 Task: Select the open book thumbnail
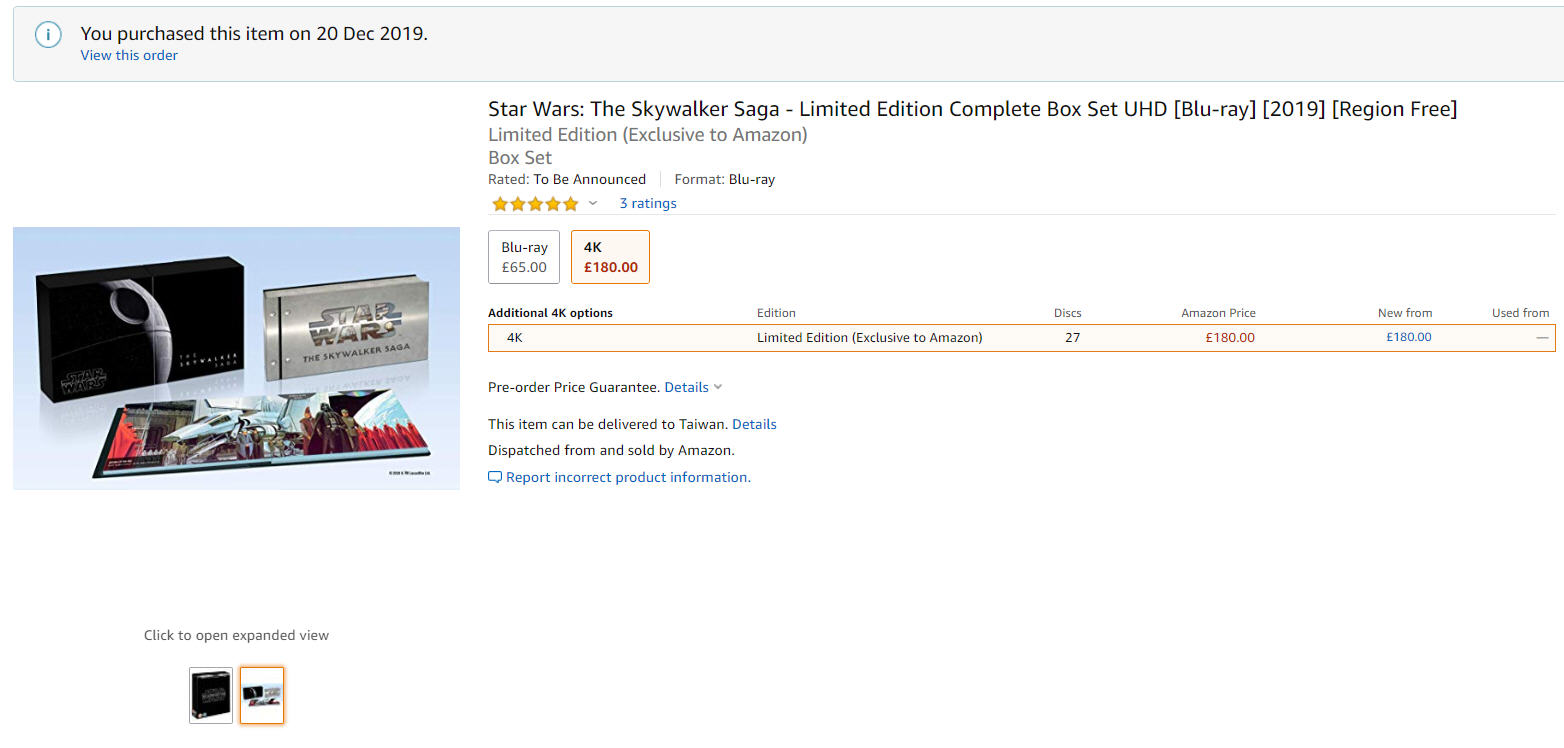[262, 695]
